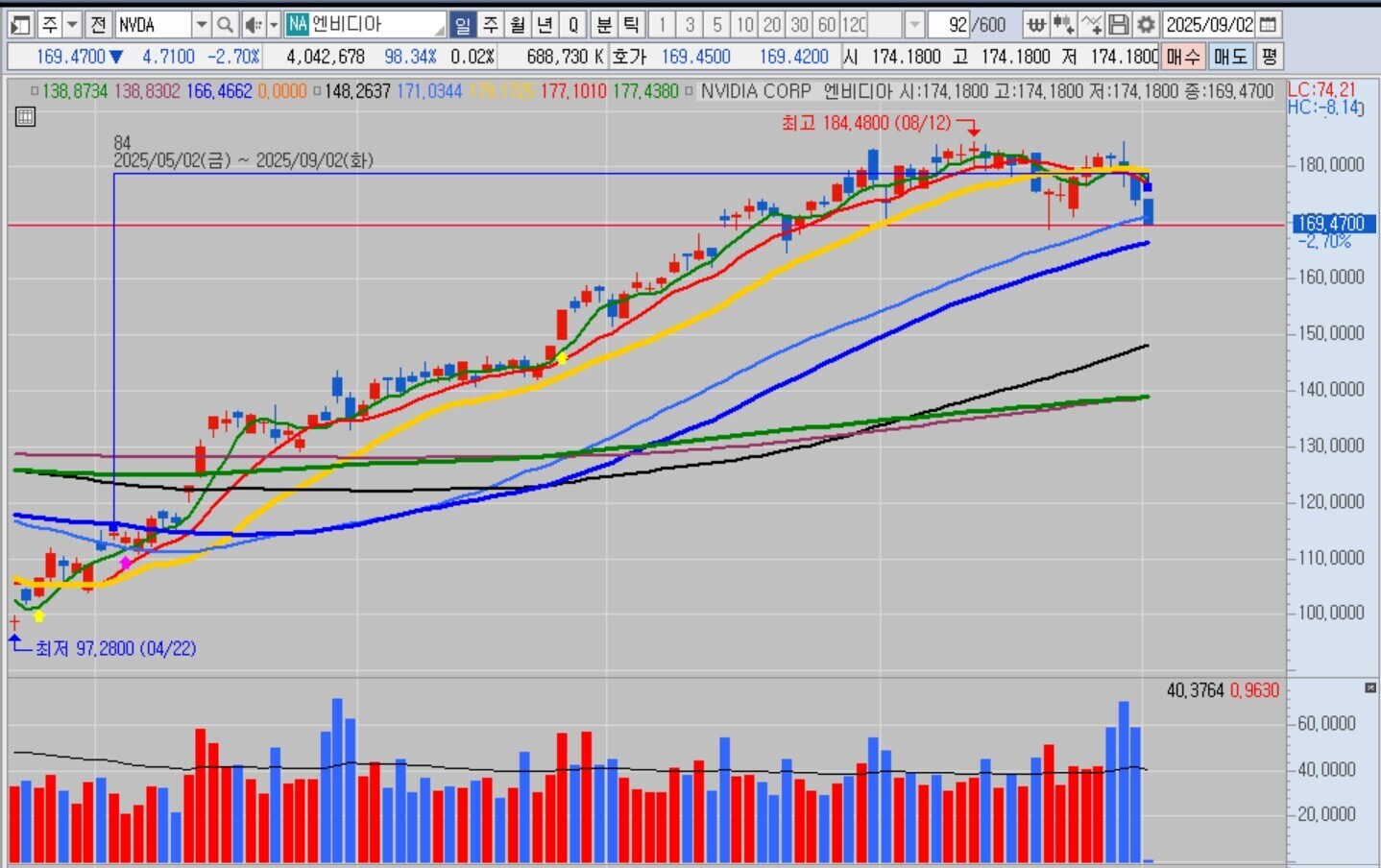The width and height of the screenshot is (1381, 868).
Task: Click the 최고 184.4800 (08/12) high marker
Action: pyautogui.click(x=866, y=123)
